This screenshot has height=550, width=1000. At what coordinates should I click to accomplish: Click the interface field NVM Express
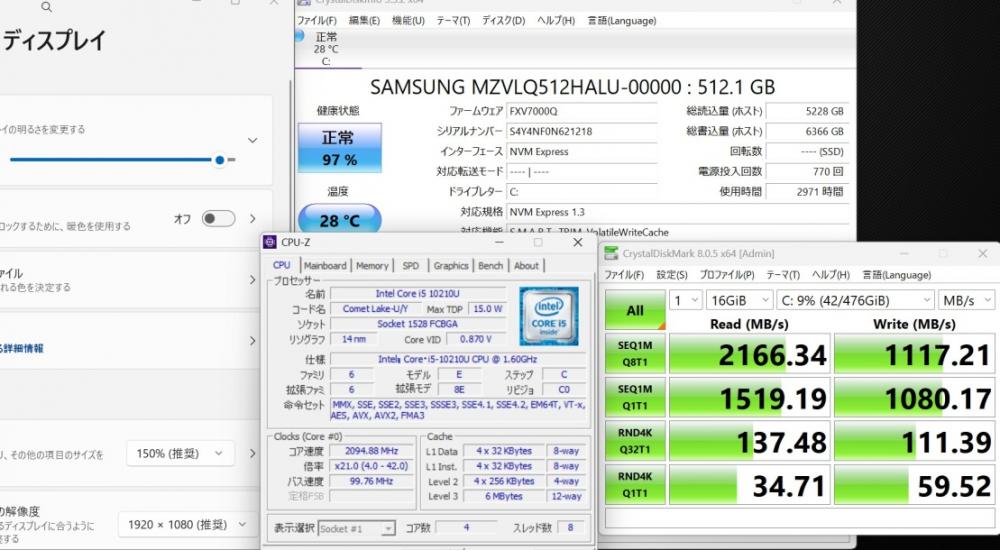click(x=582, y=152)
